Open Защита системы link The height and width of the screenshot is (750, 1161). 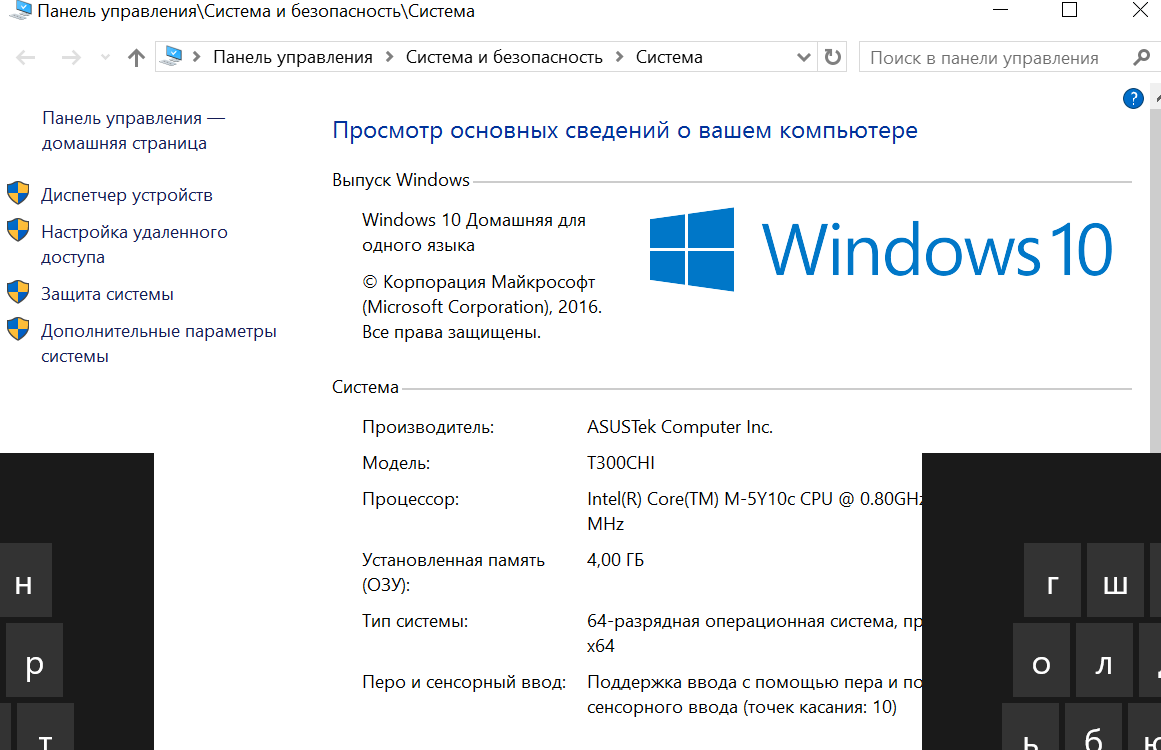107,294
